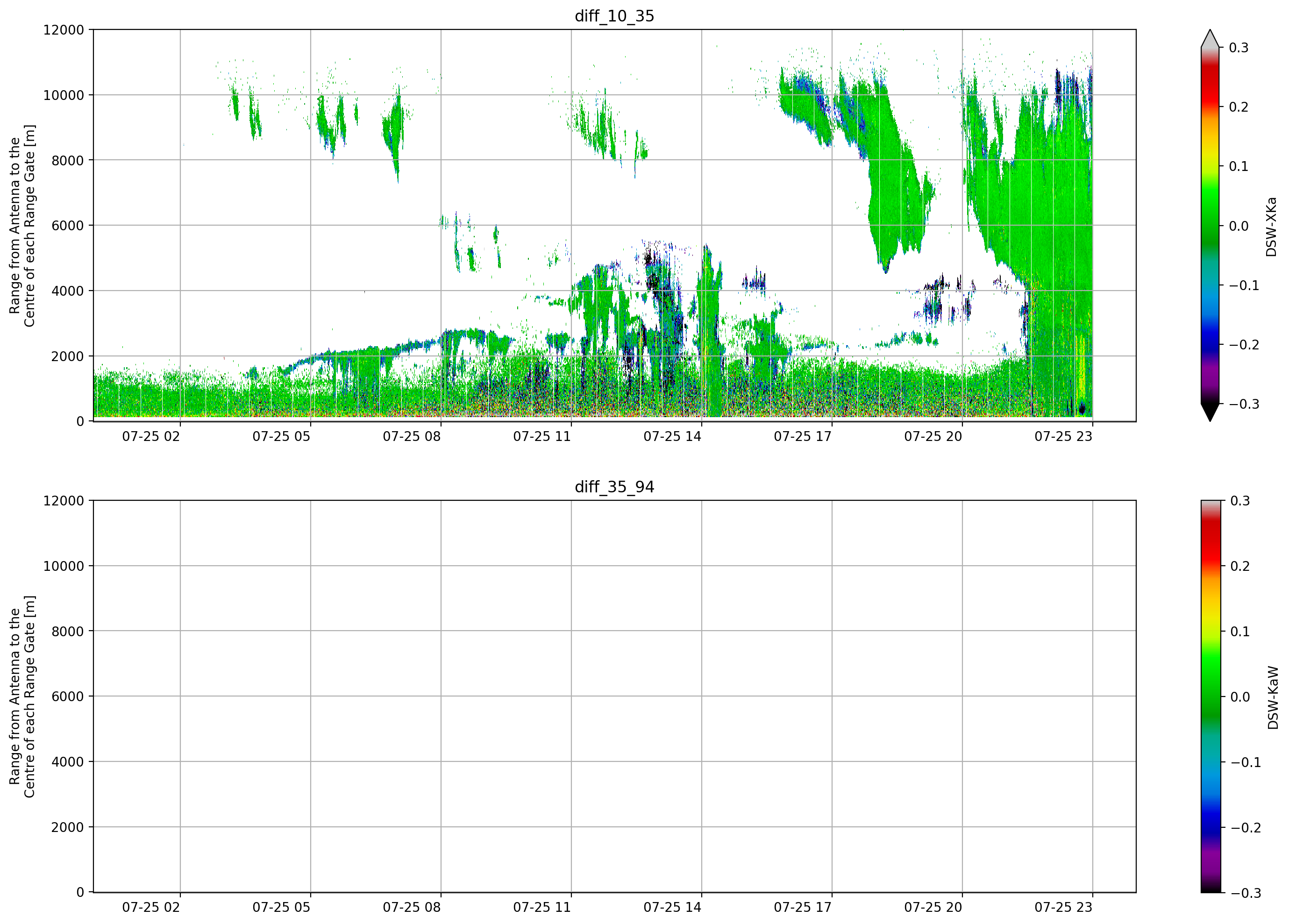Click '07-25 05' tick under diff_10_35 plot

(x=281, y=436)
